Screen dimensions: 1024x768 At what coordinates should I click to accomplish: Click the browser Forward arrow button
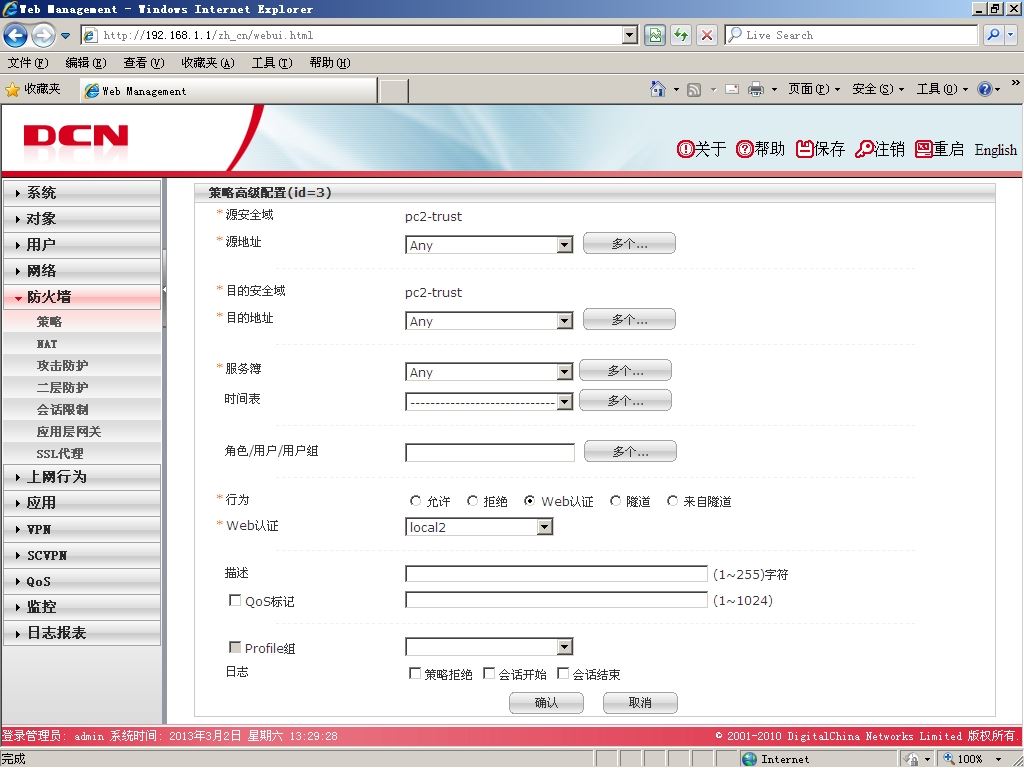[x=43, y=35]
